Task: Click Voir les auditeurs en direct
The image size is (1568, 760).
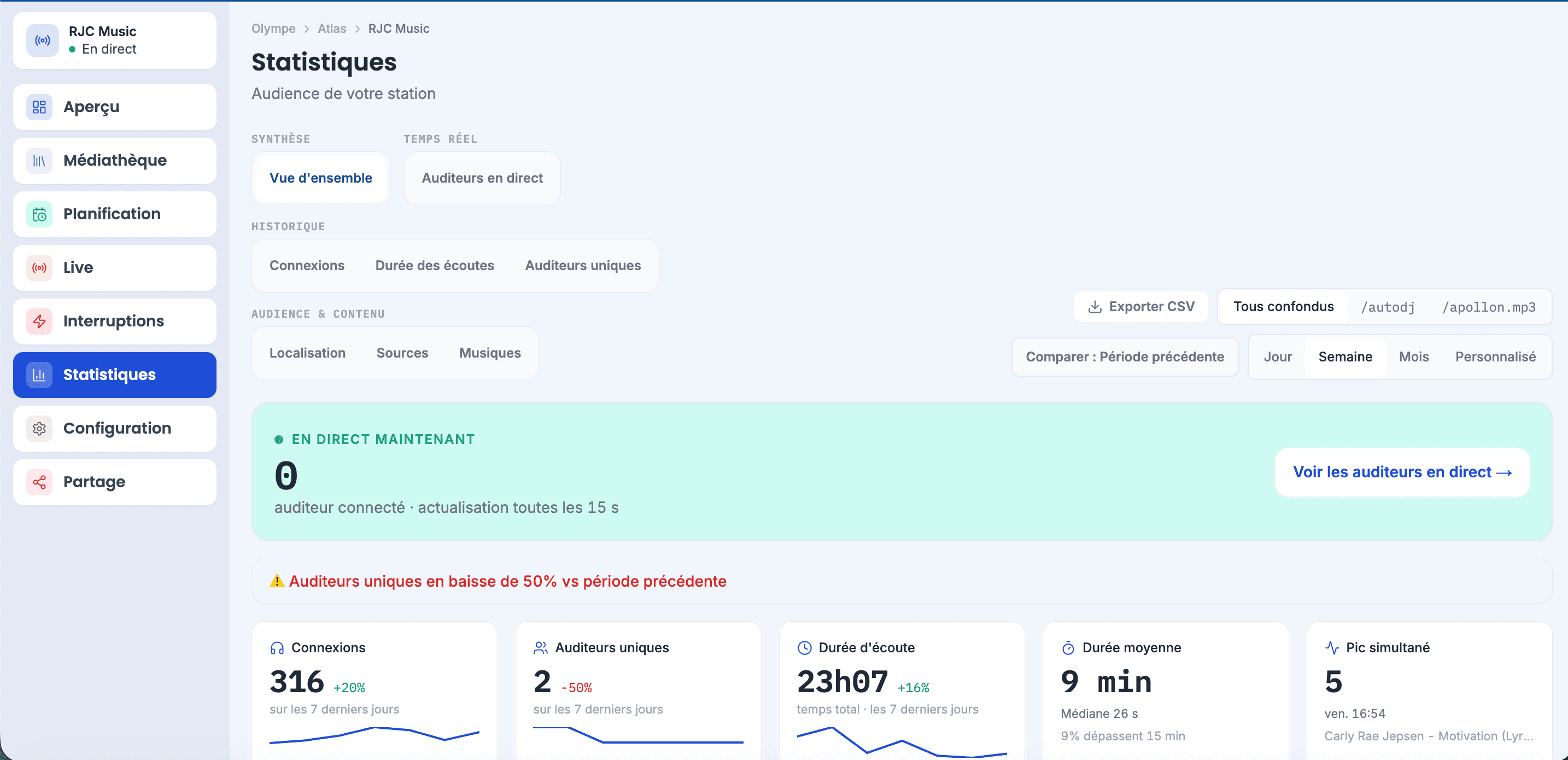Action: coord(1402,472)
